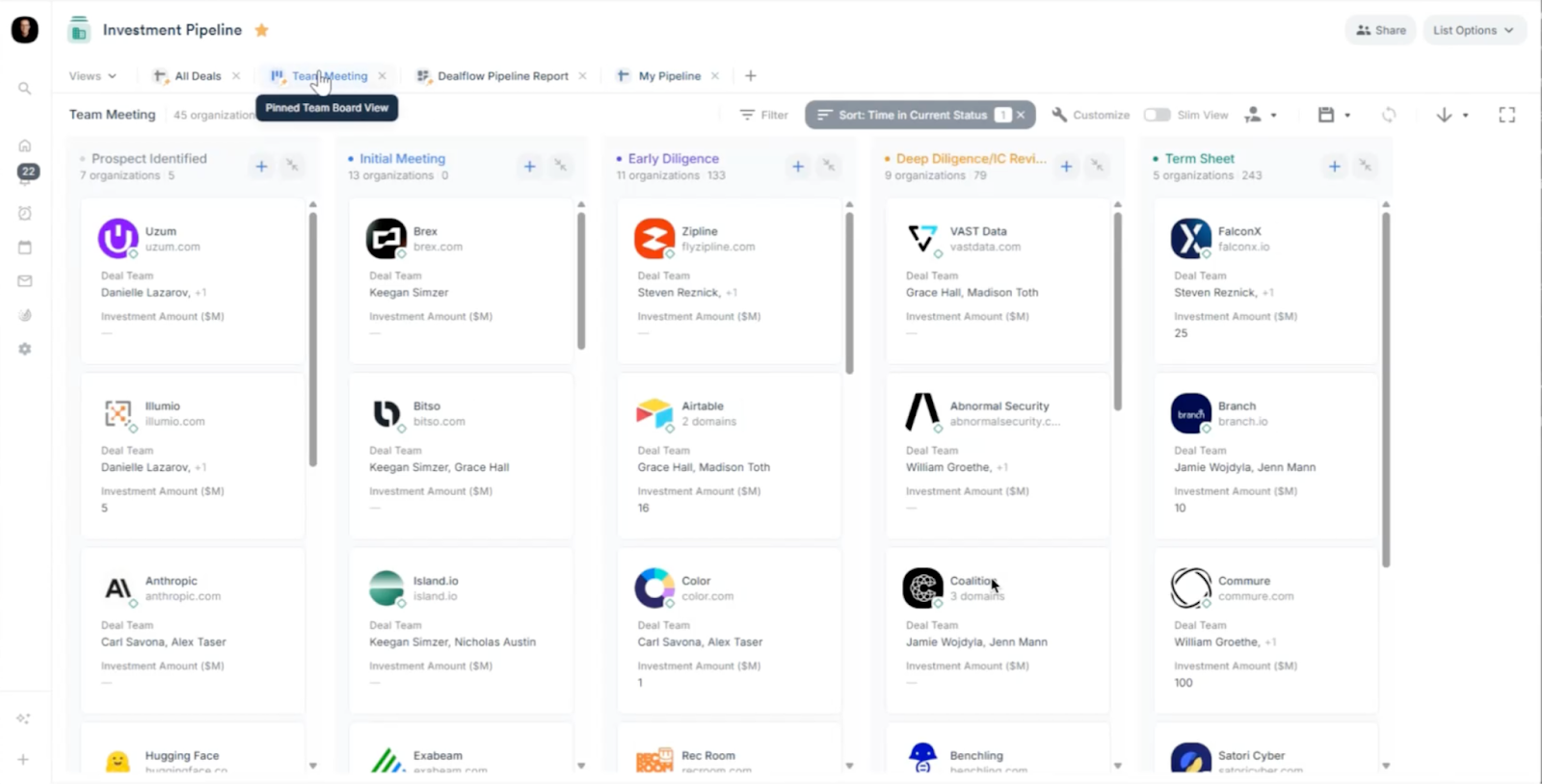Click the plus icon at sidebar bottom
The image size is (1542, 784).
pos(23,759)
